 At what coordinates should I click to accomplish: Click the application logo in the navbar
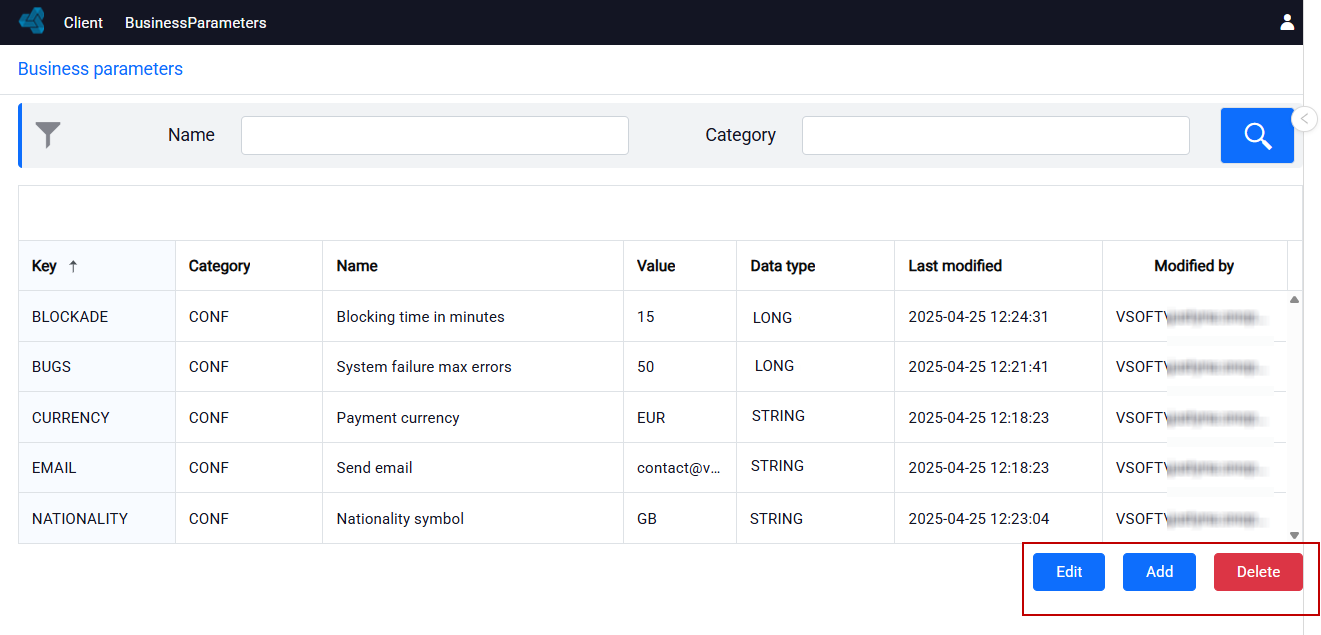[x=32, y=21]
